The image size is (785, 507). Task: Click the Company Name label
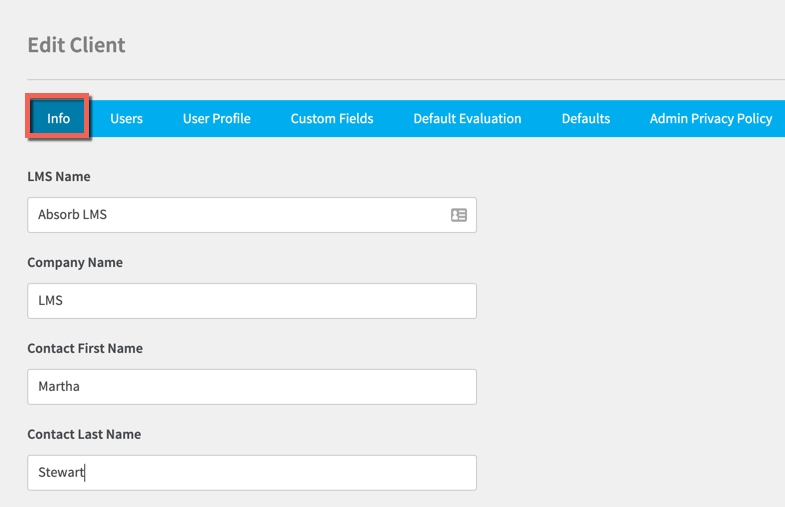click(x=75, y=263)
